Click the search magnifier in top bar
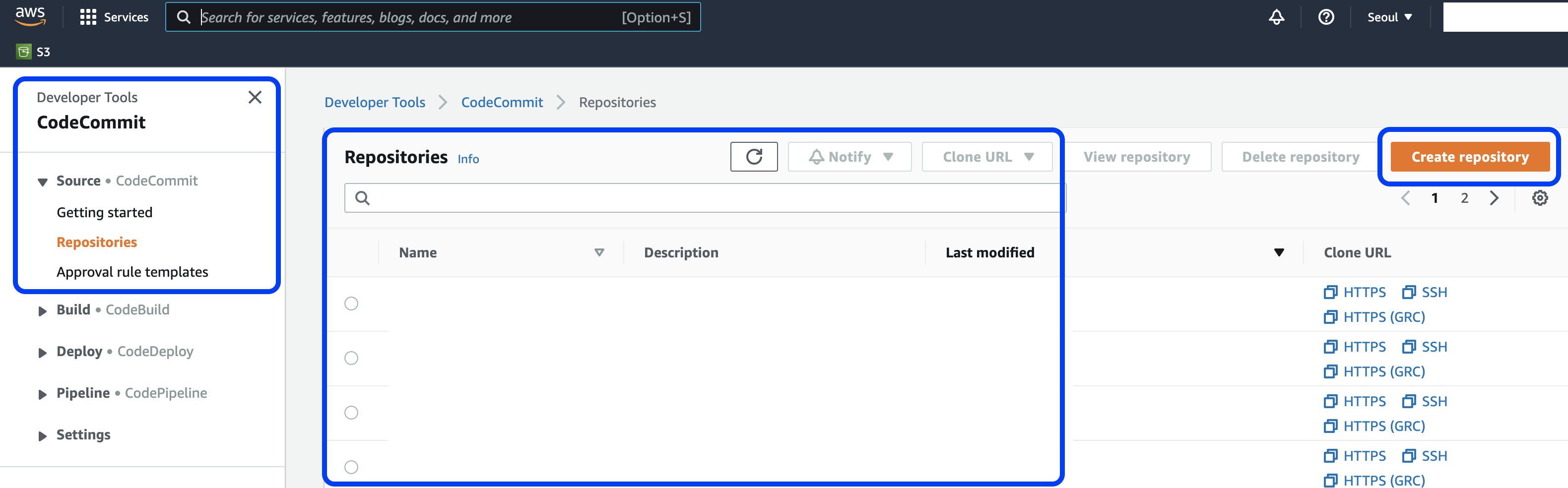The image size is (1568, 488). [x=183, y=17]
